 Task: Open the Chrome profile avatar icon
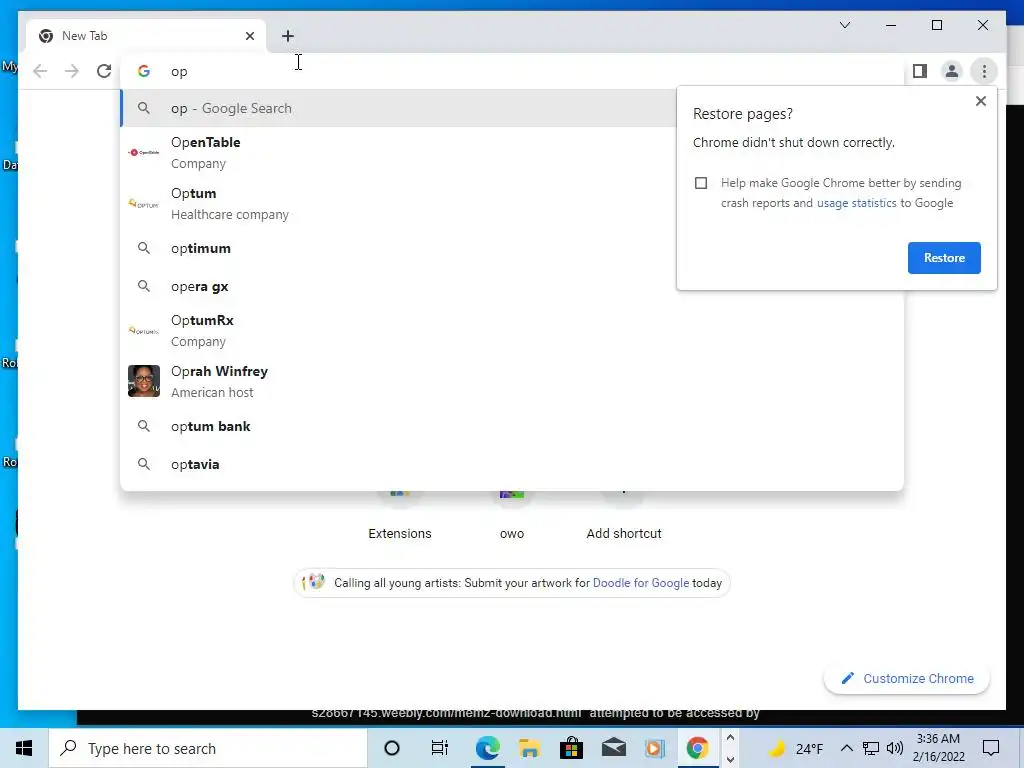[x=952, y=71]
